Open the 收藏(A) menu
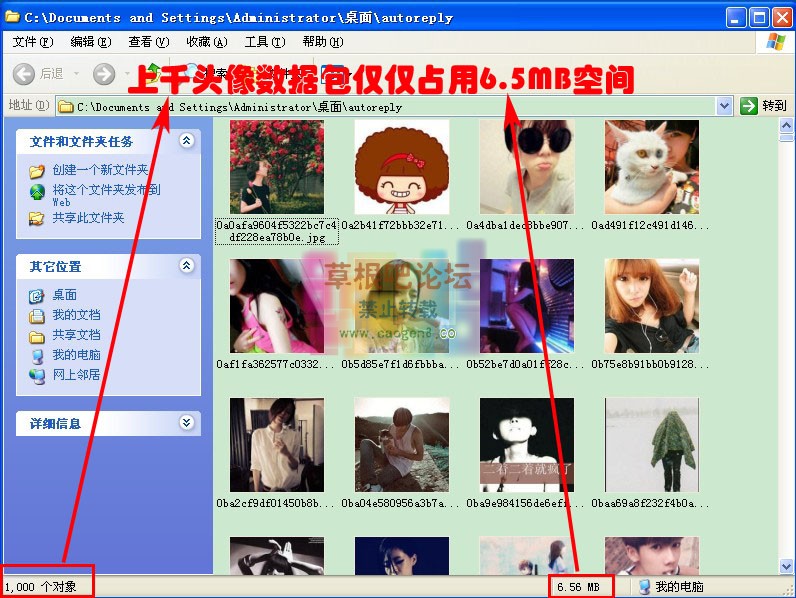 pos(207,42)
